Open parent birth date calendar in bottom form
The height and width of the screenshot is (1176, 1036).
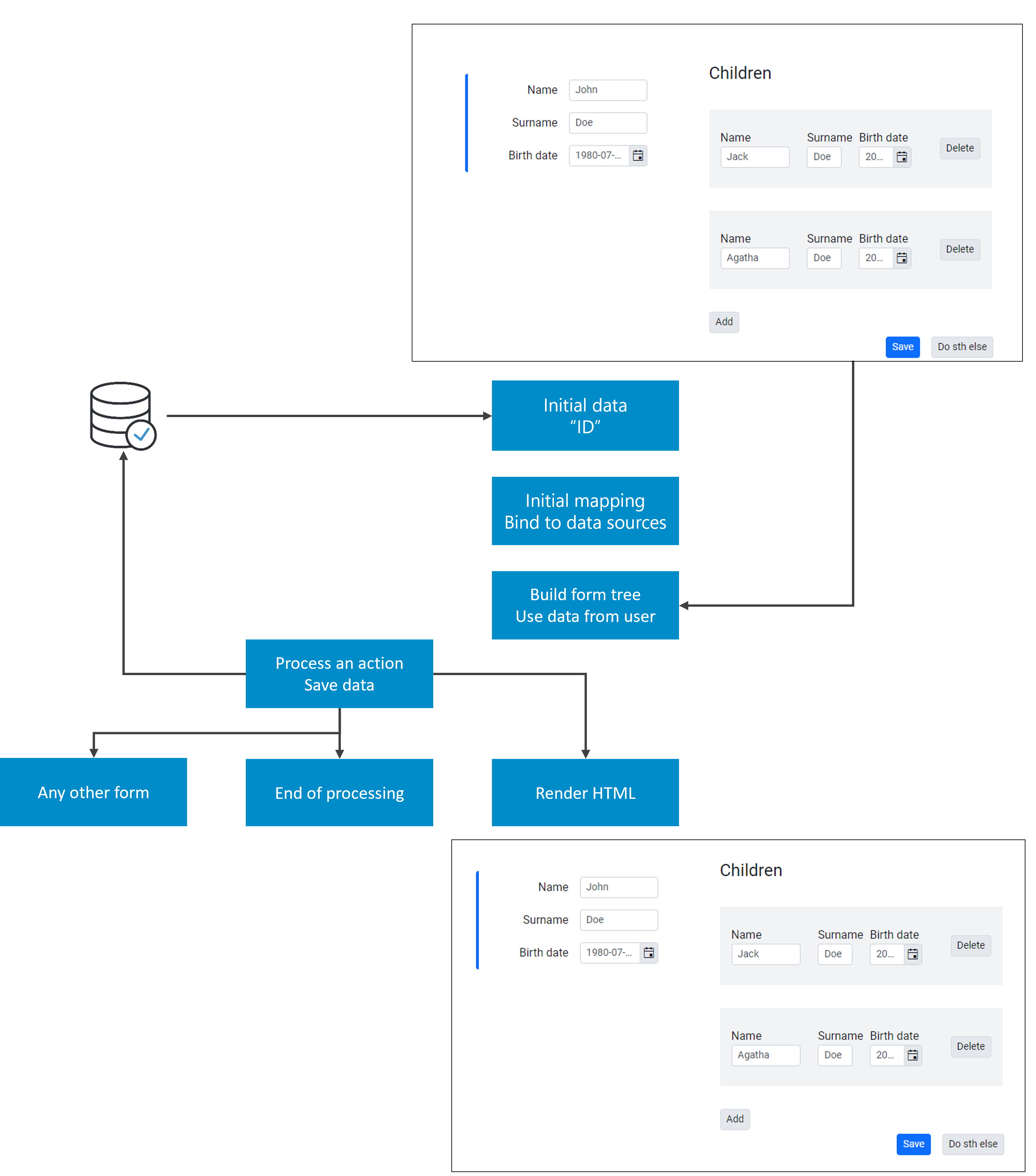pos(649,953)
